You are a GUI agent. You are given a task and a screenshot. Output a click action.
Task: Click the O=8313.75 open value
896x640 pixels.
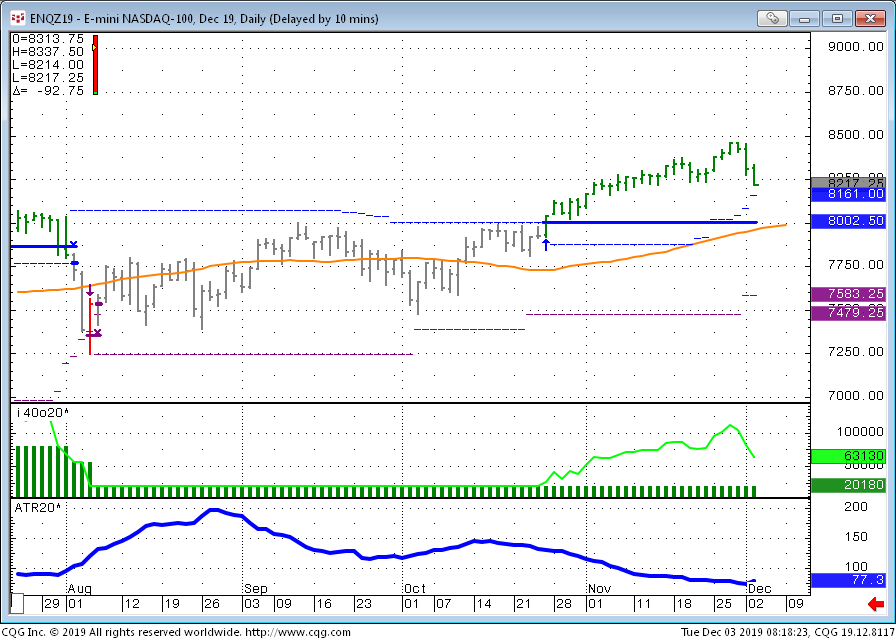click(x=48, y=39)
